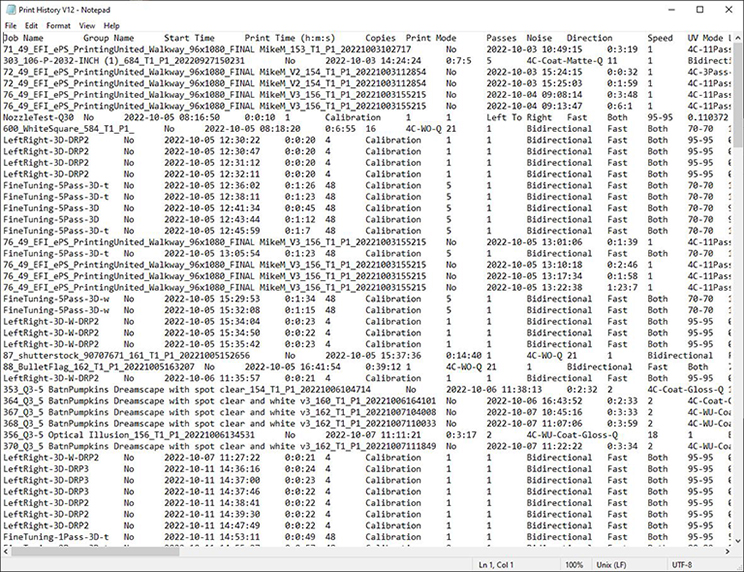Click 'LeftRight-3D-DRP3' at 14:37:00 row
Viewport: 744px width, 572px height.
click(46, 480)
